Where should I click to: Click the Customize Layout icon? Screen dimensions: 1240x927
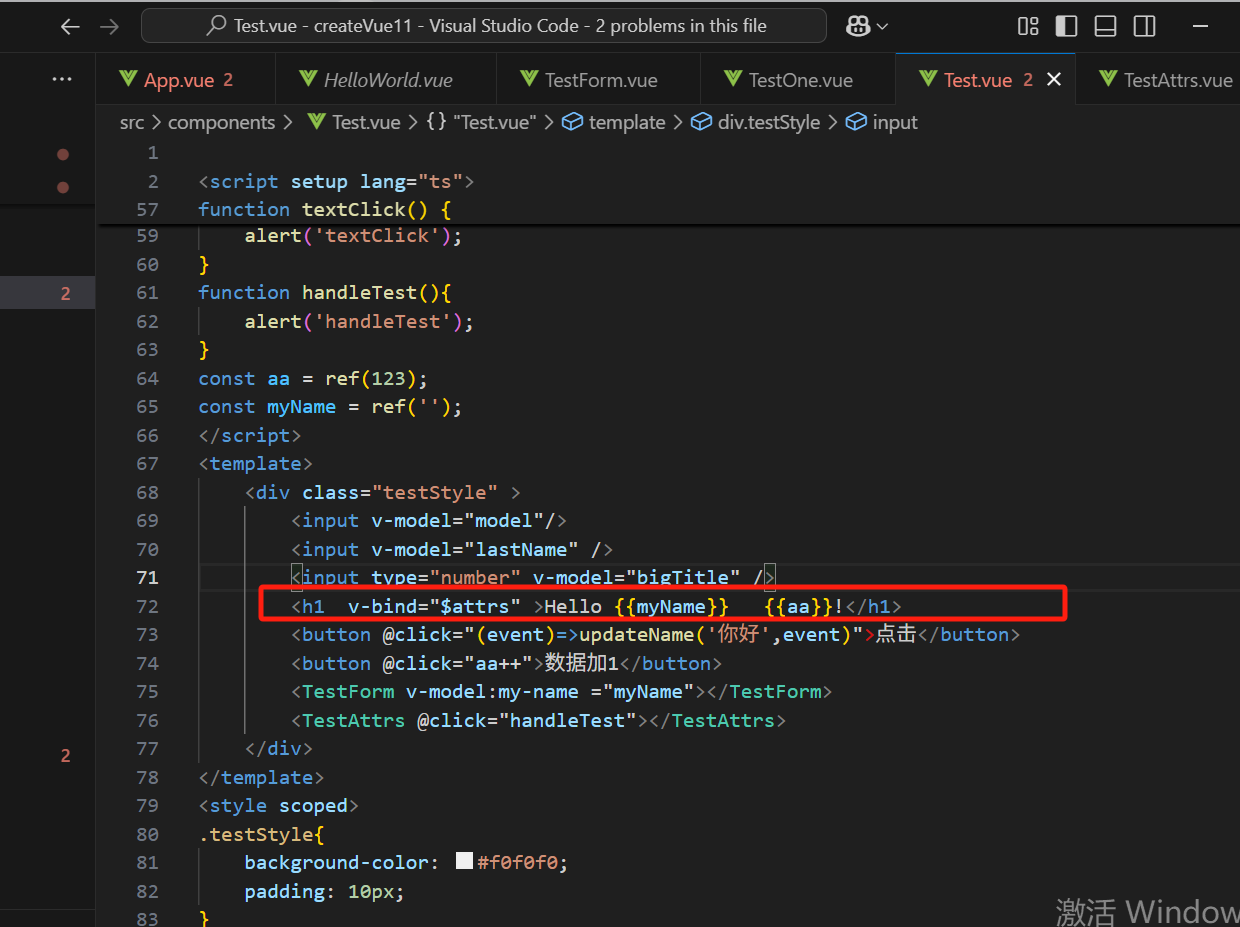[1028, 26]
